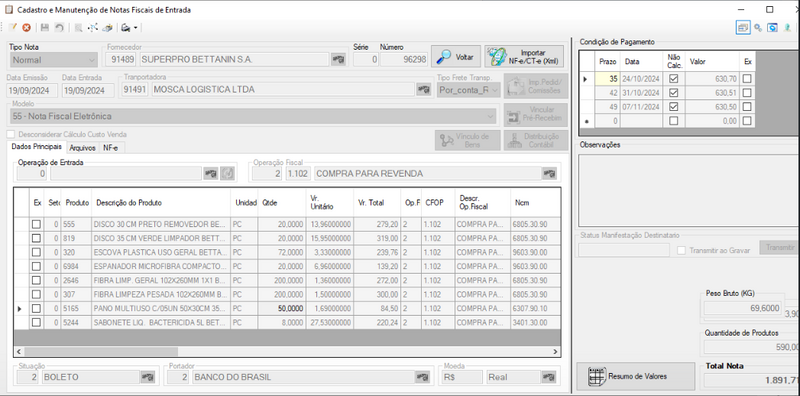The image size is (800, 396).
Task: Click the product grid scroll-left arrow
Action: tap(19, 352)
